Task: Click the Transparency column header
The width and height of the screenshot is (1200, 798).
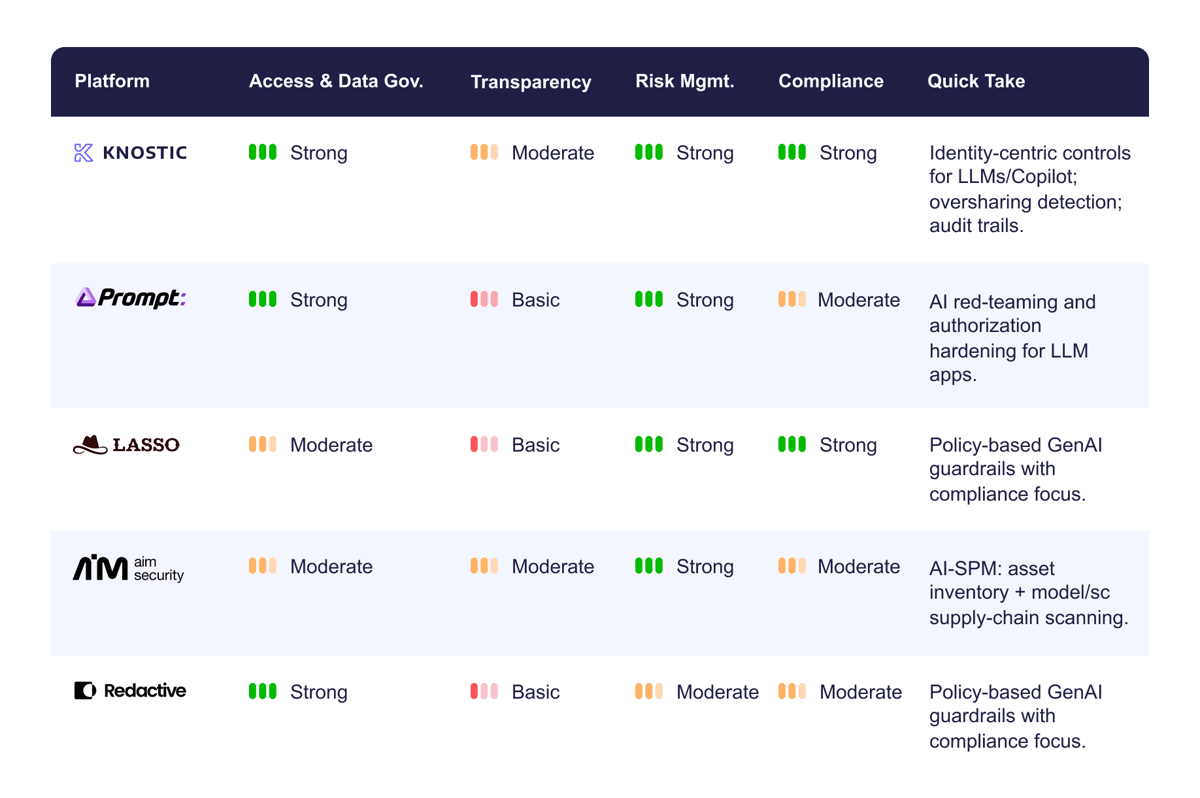Action: pos(531,82)
